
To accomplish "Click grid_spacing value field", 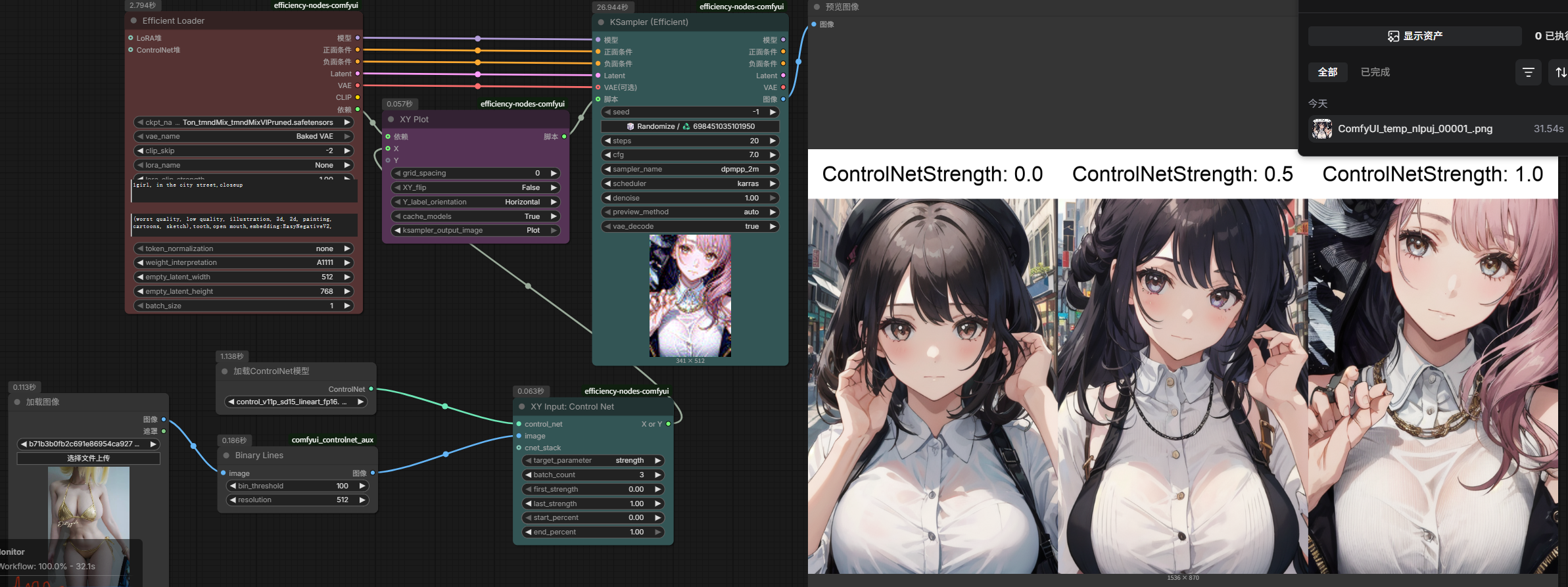I will (x=475, y=174).
